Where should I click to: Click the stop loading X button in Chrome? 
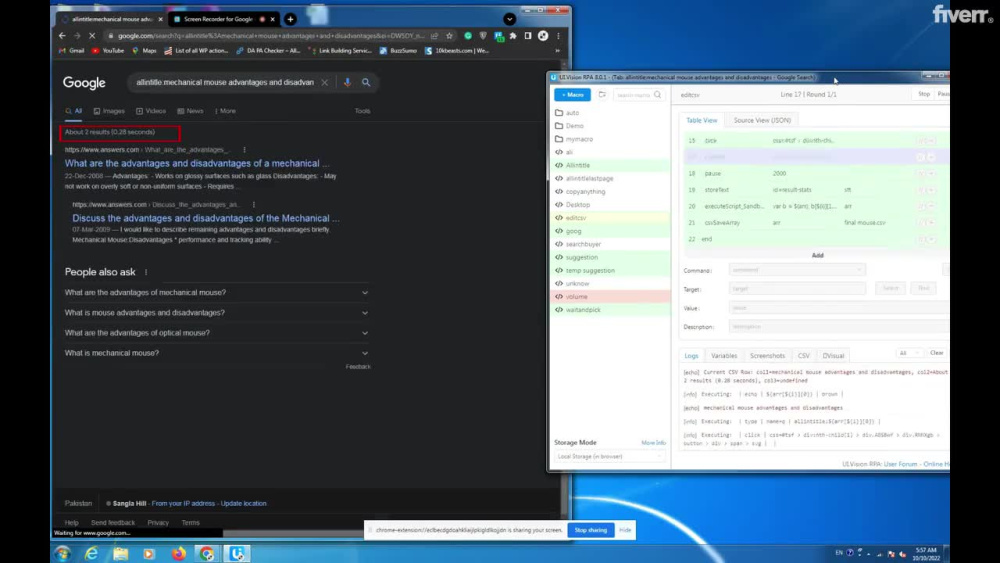[x=92, y=36]
